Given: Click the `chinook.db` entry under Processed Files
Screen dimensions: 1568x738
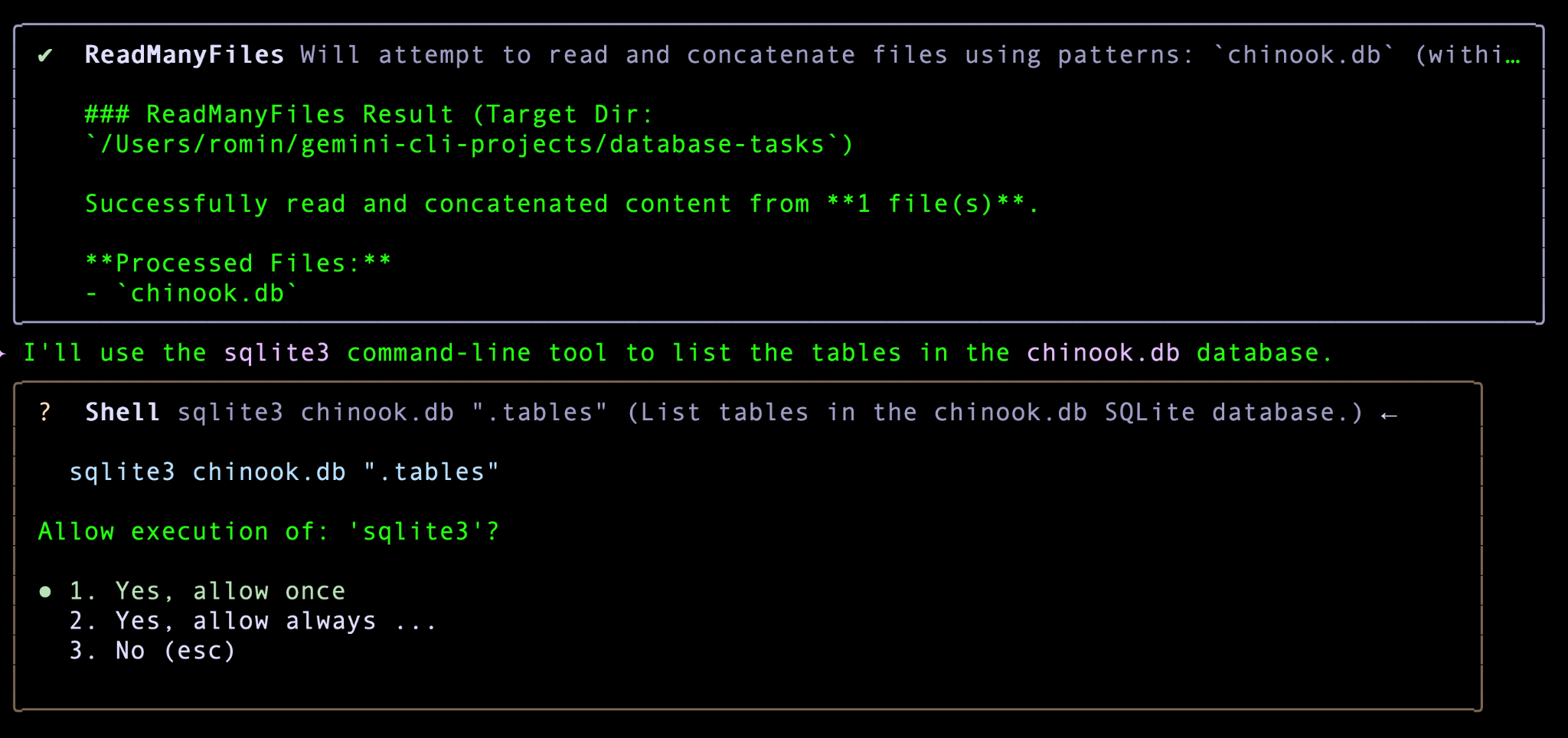Looking at the screenshot, I should tap(207, 293).
